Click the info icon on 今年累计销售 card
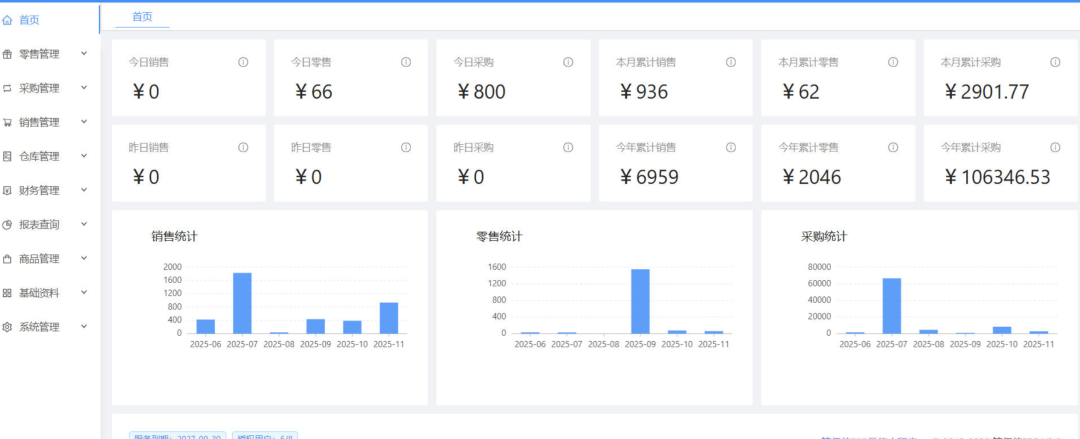Screen dimensions: 1080x439 pyautogui.click(x=731, y=147)
